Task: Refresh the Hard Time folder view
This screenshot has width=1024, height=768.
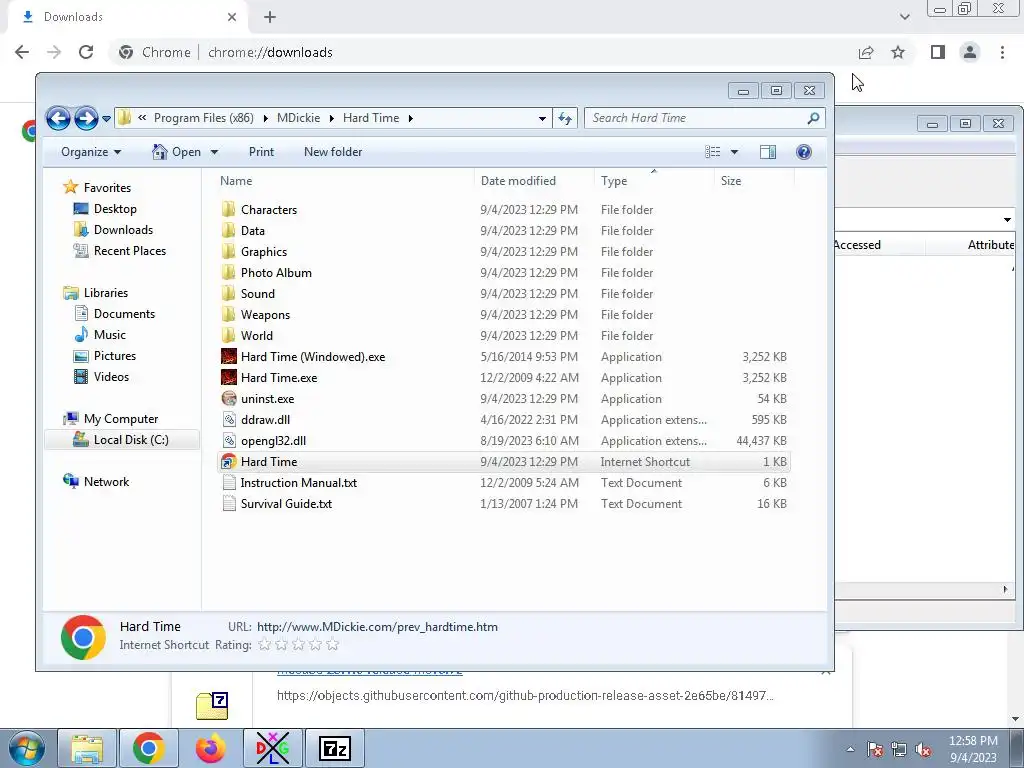Action: coord(565,118)
